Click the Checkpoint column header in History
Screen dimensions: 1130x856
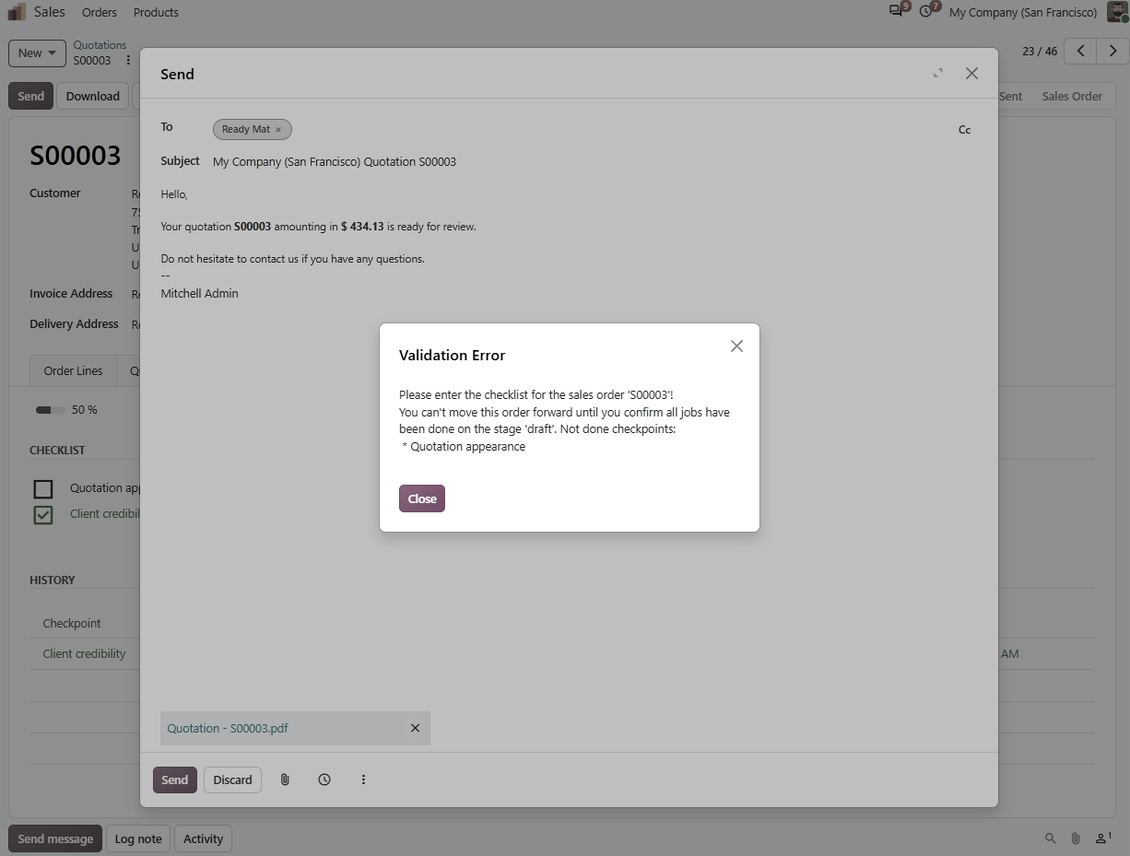pyautogui.click(x=71, y=623)
